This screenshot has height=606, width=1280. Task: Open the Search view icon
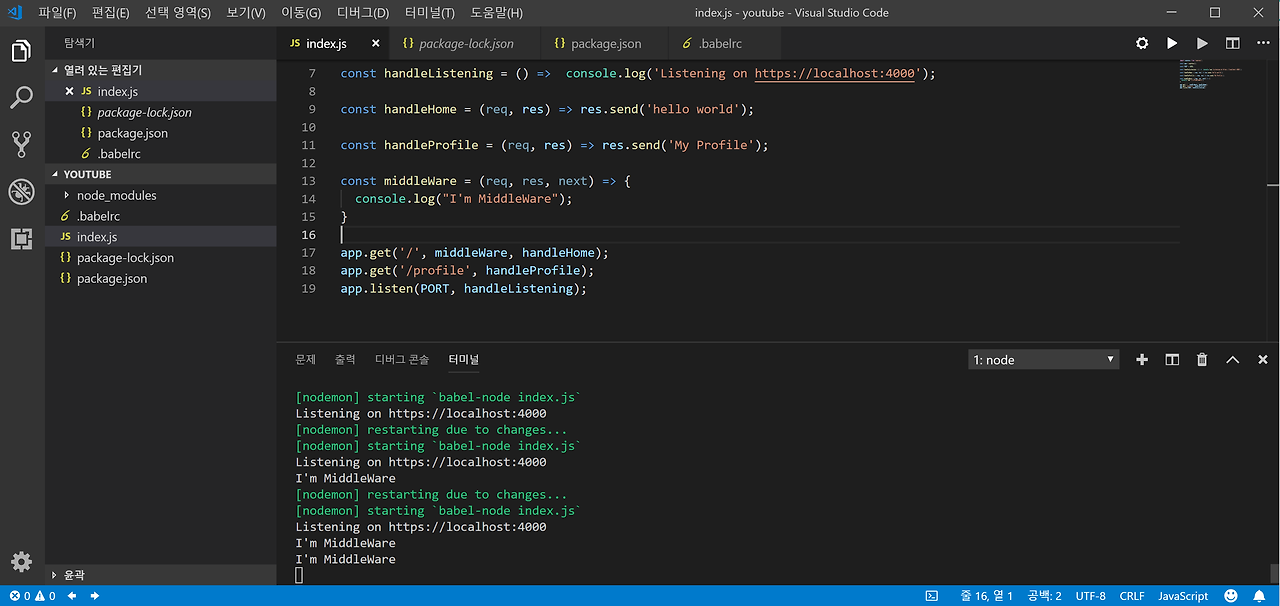pos(21,98)
